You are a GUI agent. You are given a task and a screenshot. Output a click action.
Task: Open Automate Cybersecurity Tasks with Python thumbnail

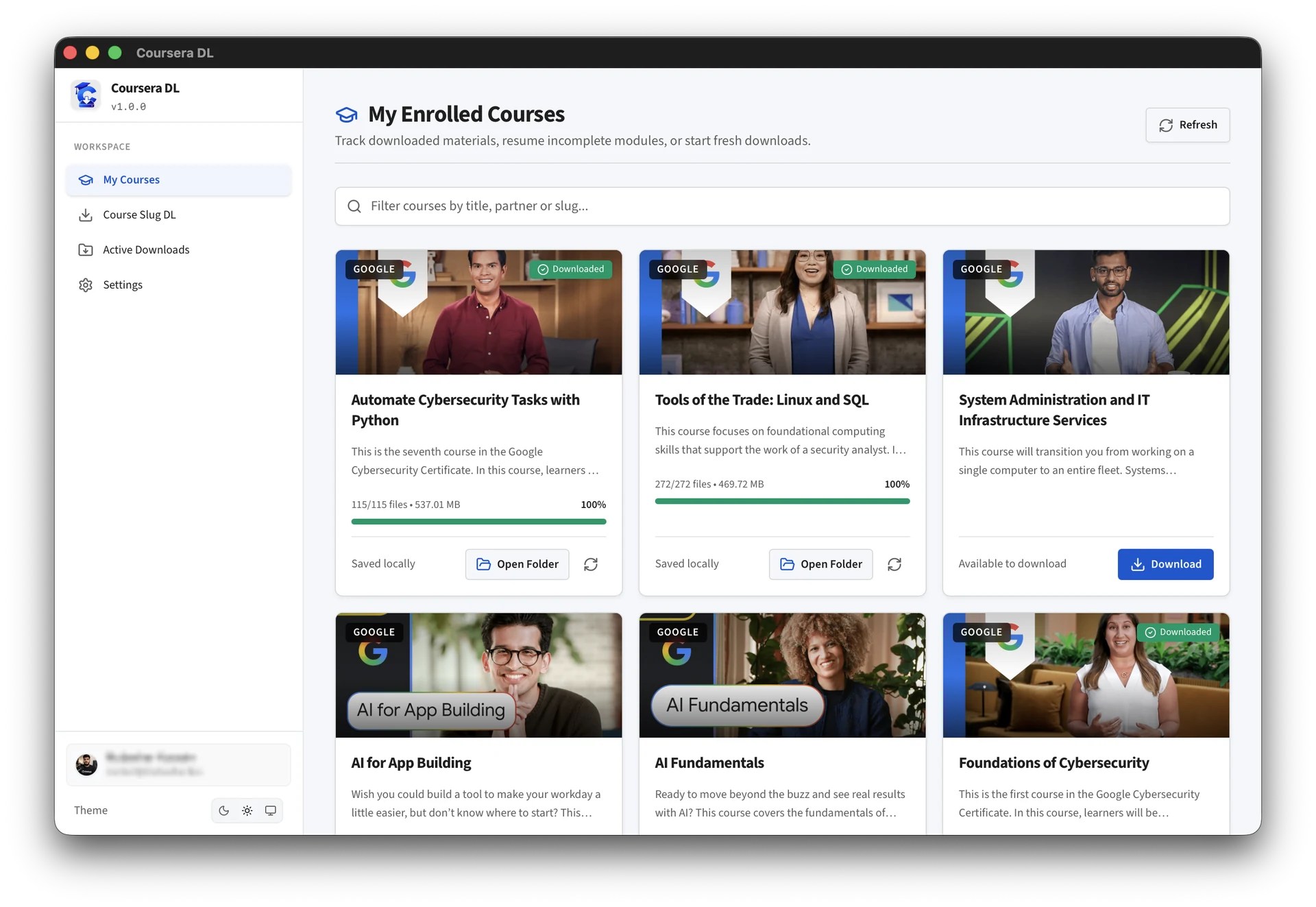(x=478, y=312)
